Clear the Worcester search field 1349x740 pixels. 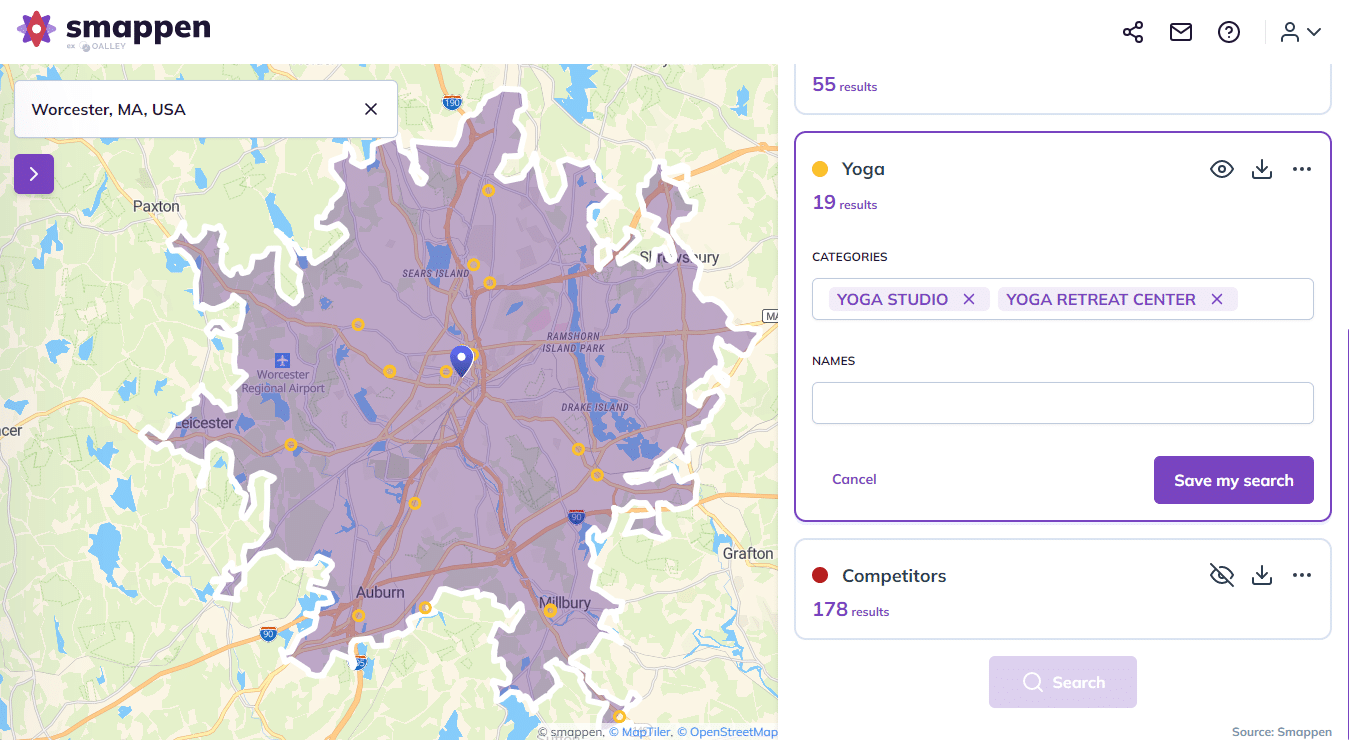370,108
